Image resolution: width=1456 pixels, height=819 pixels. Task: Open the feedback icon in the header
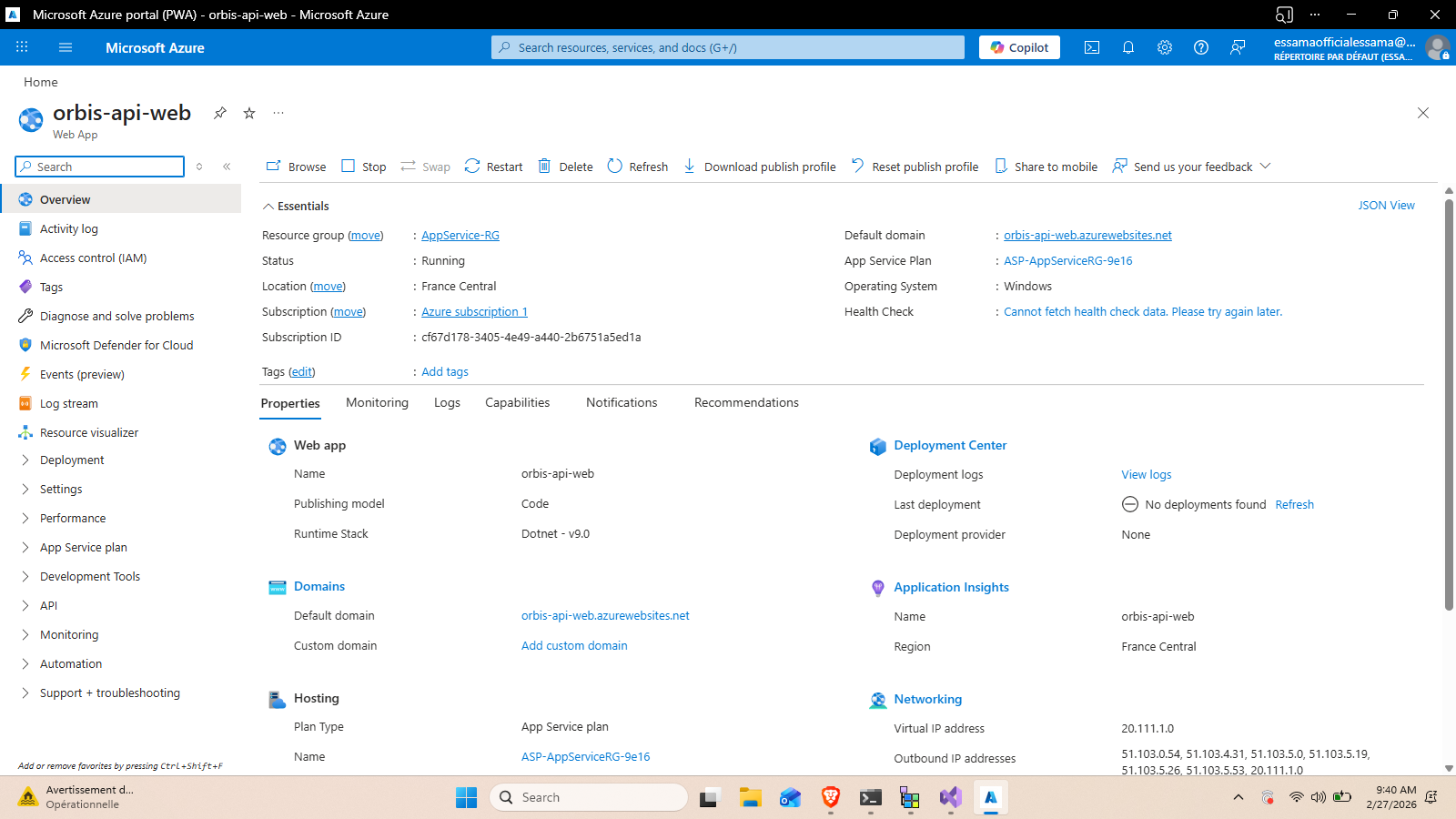pyautogui.click(x=1238, y=47)
